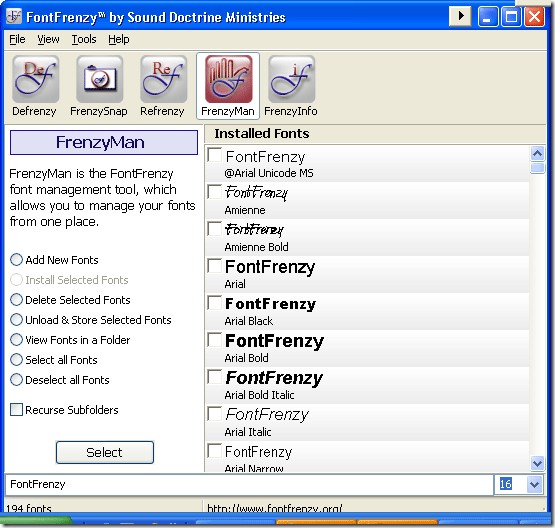This screenshot has width=555, height=528.
Task: Open the File menu
Action: pos(17,39)
